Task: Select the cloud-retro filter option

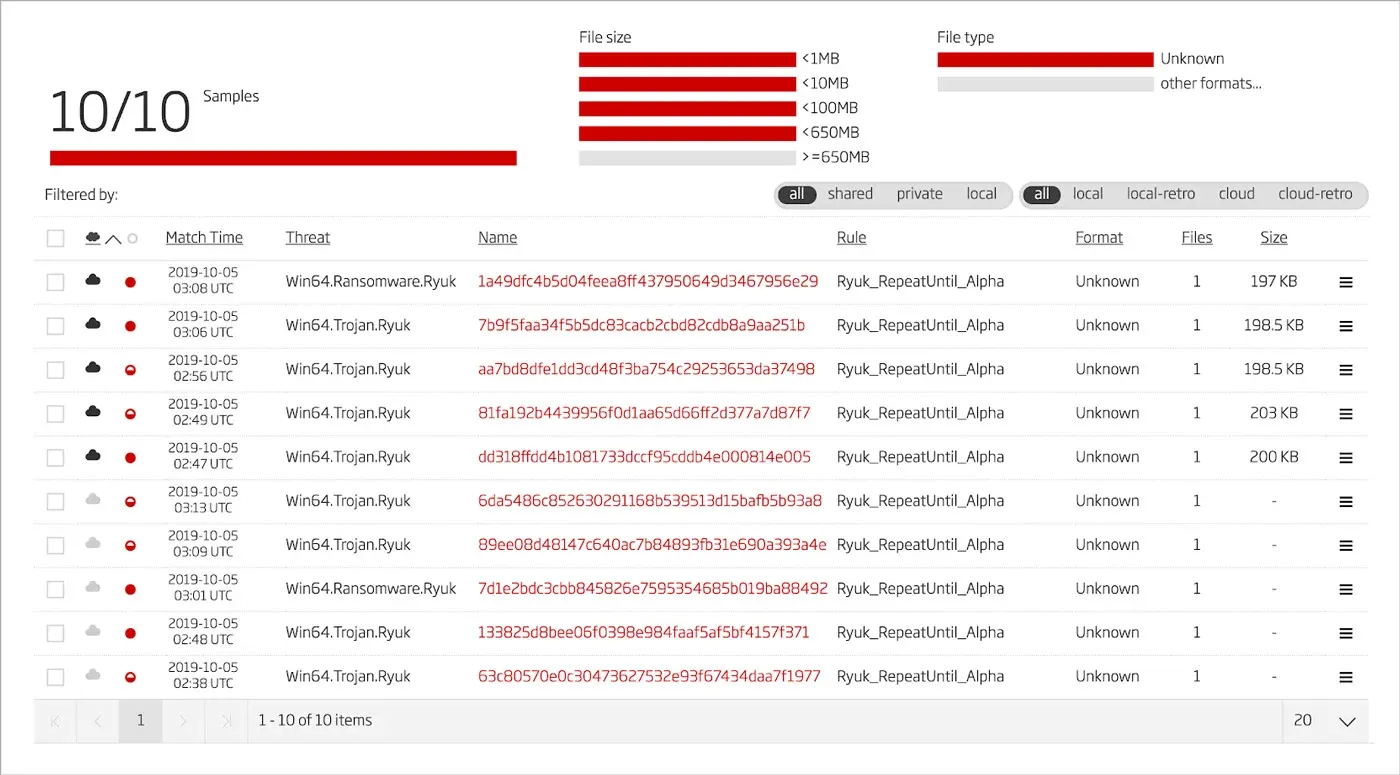Action: 1314,194
